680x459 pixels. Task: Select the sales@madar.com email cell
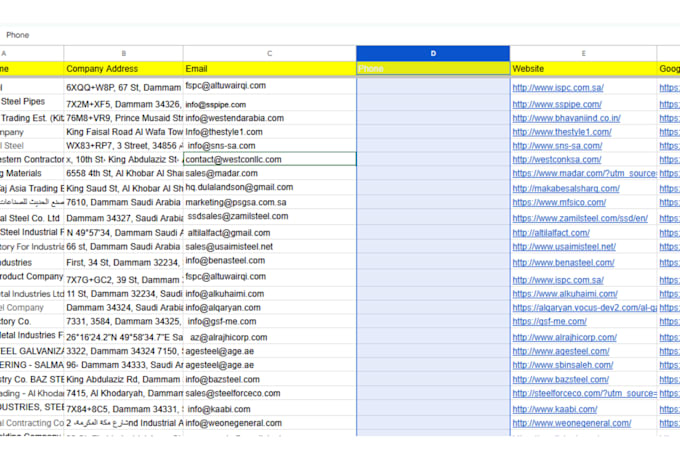pyautogui.click(x=269, y=173)
